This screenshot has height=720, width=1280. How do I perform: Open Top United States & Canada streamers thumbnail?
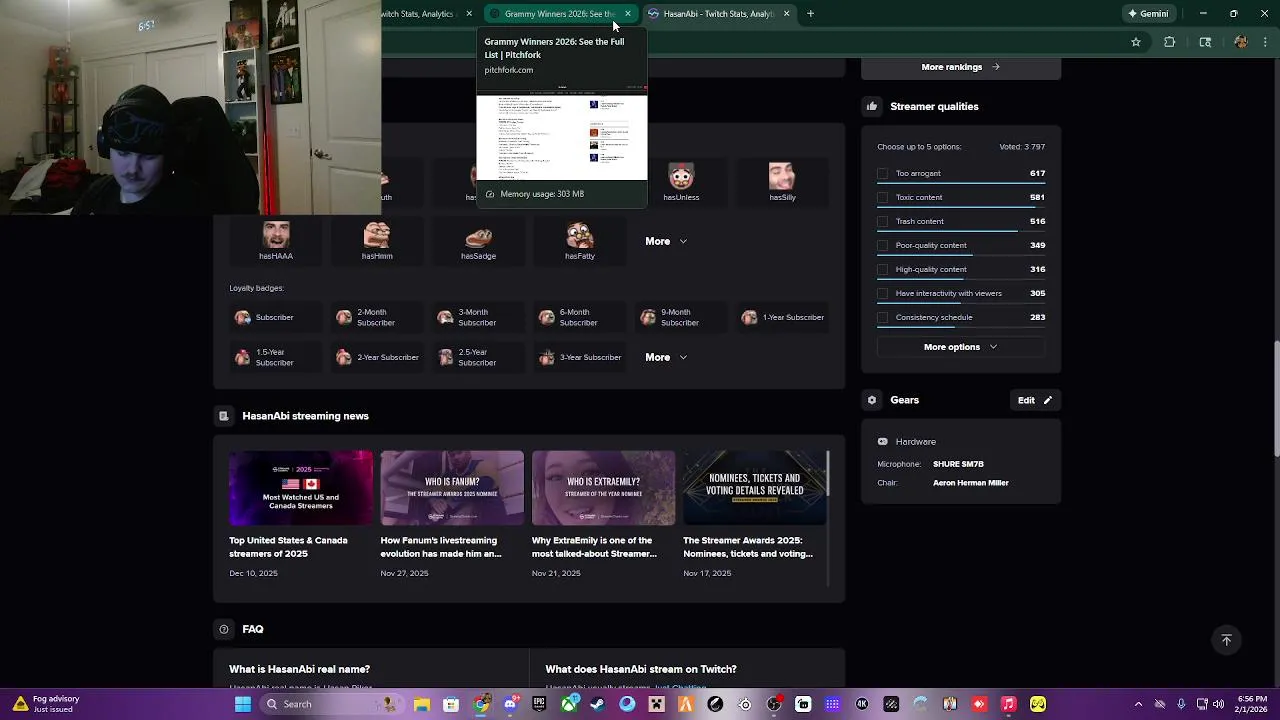[301, 488]
